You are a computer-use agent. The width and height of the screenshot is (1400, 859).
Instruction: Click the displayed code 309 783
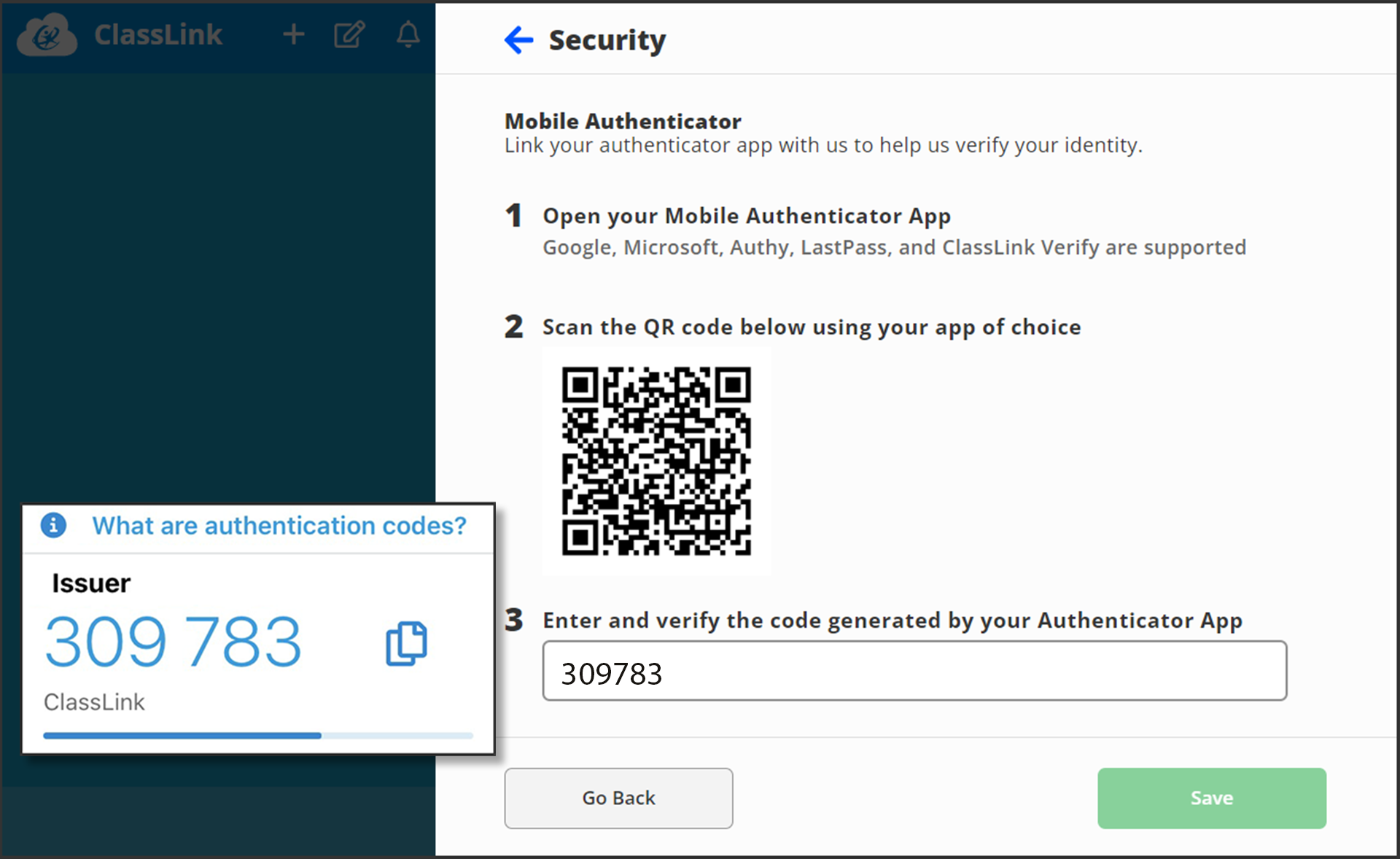(173, 642)
